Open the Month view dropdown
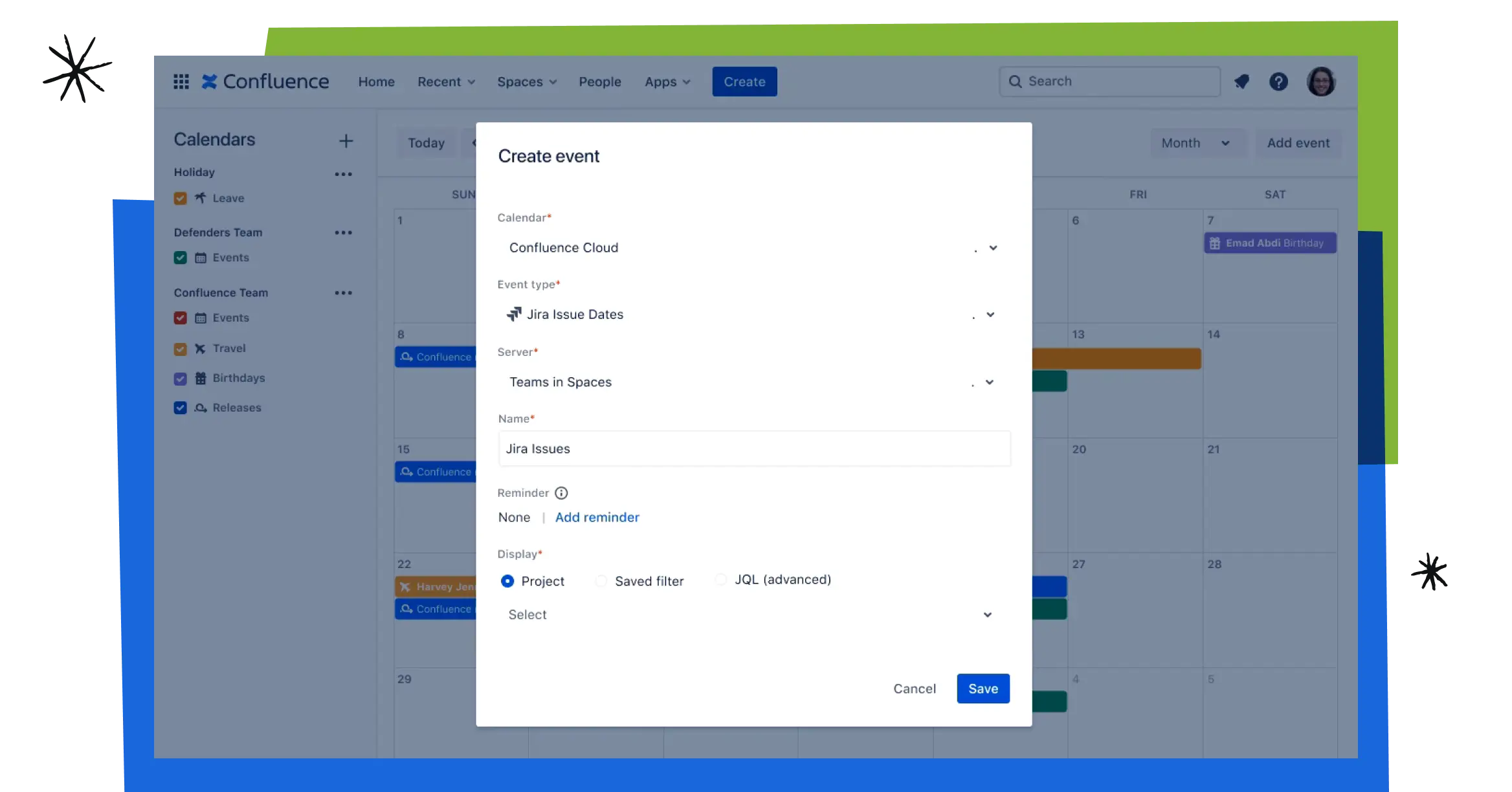Viewport: 1512px width, 792px height. [x=1197, y=143]
